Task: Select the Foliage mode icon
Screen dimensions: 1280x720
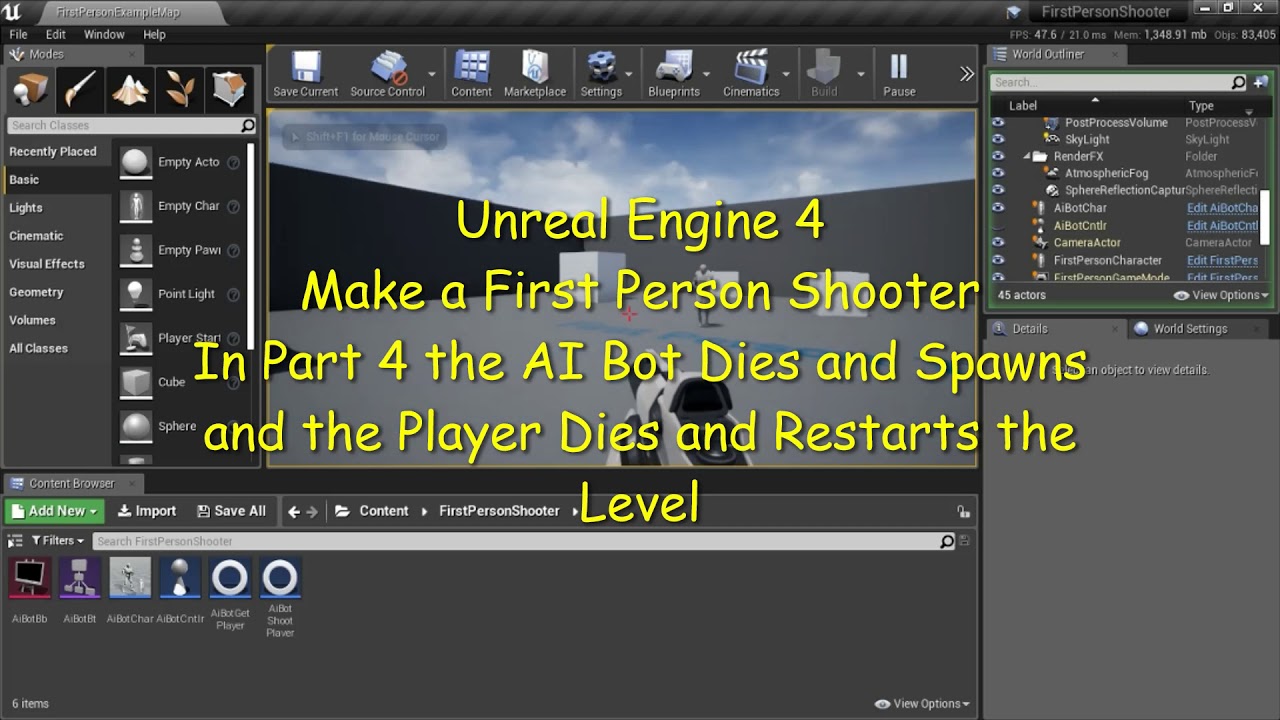Action: [x=180, y=91]
